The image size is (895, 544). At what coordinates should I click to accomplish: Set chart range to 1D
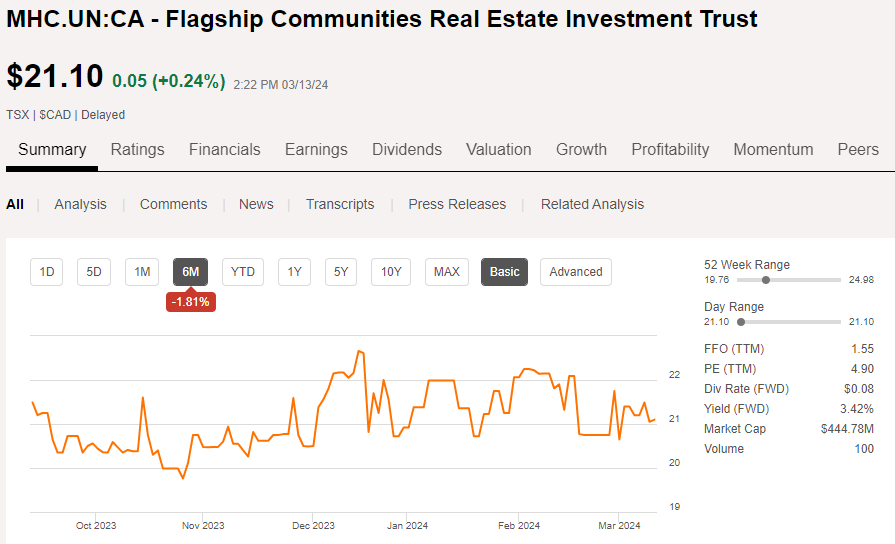47,272
